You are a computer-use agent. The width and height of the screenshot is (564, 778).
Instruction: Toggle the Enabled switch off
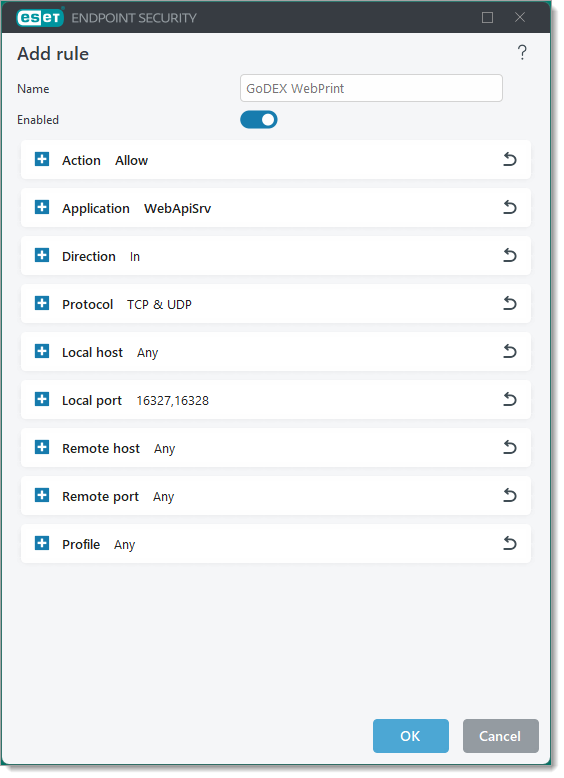[258, 120]
